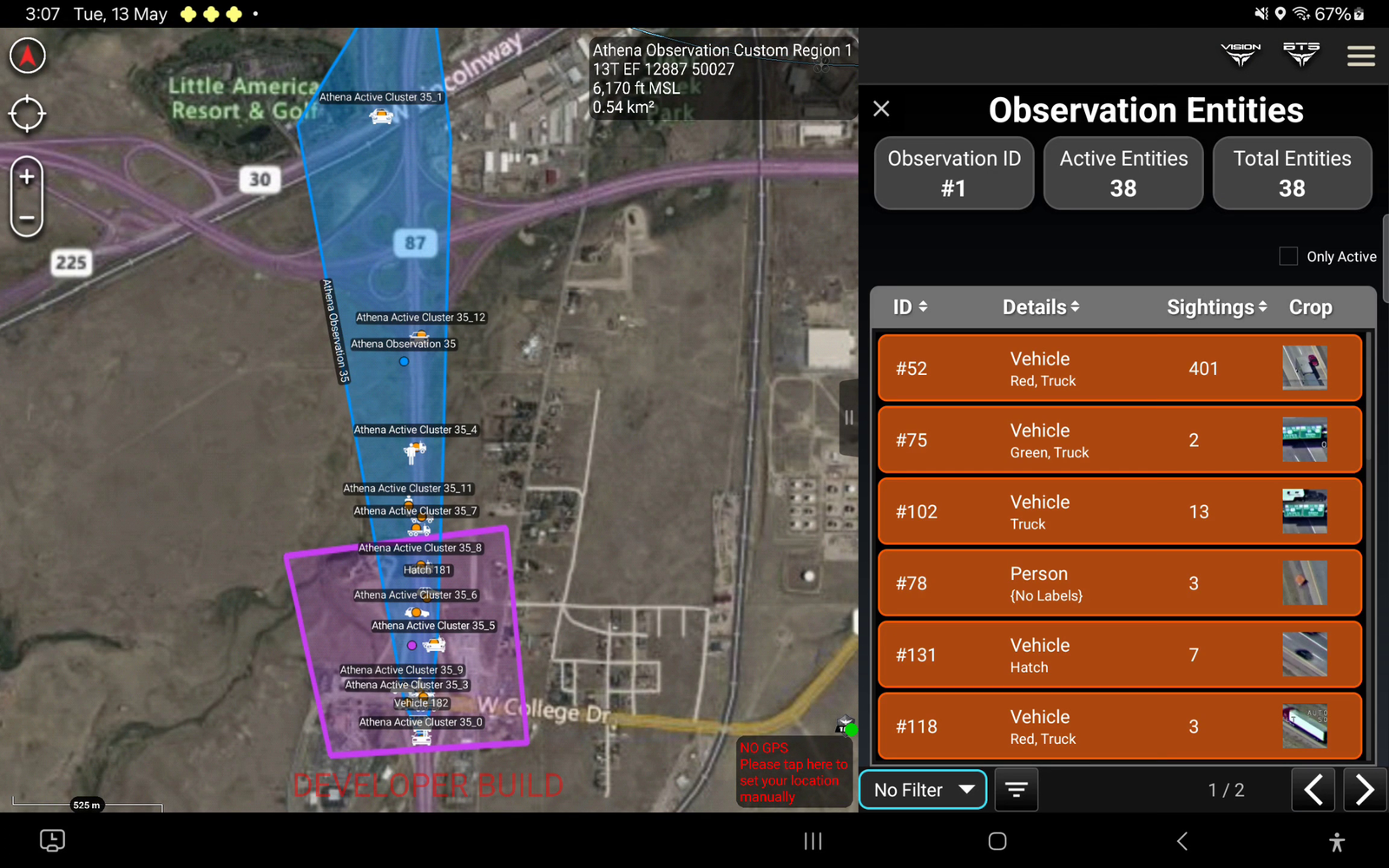Viewport: 1389px width, 868px height.
Task: Click the Details column sort arrows
Action: pos(1074,306)
